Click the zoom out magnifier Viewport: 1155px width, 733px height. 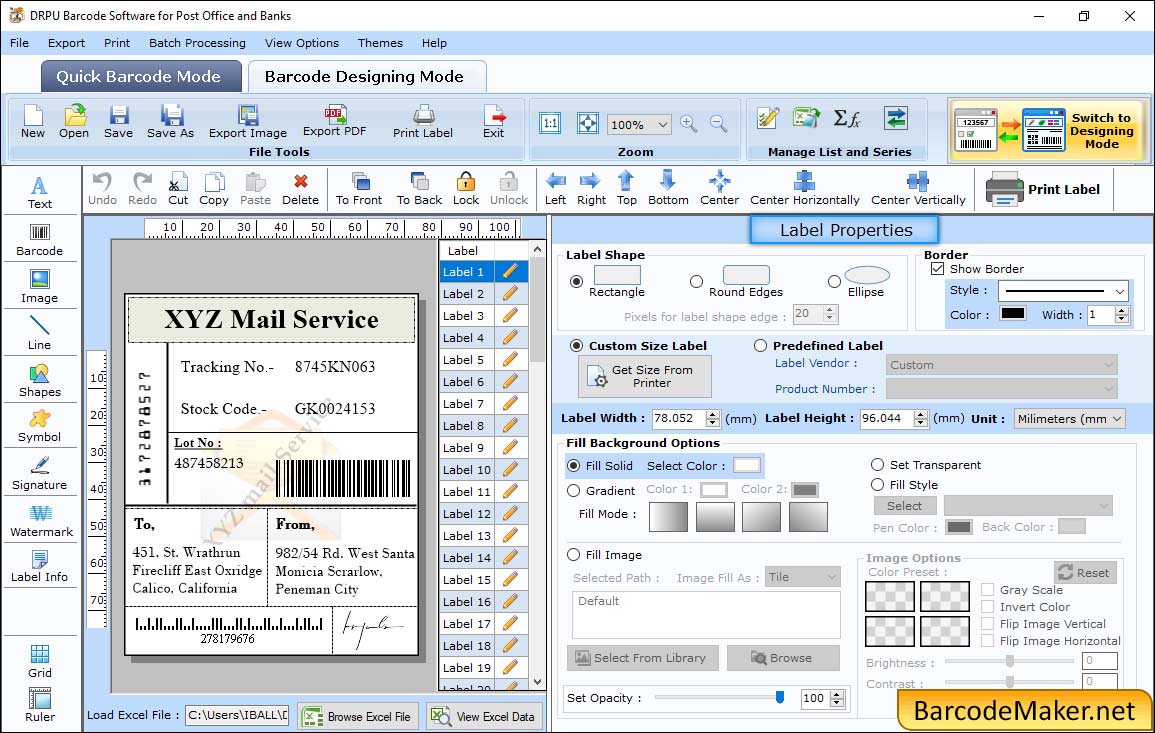[719, 124]
